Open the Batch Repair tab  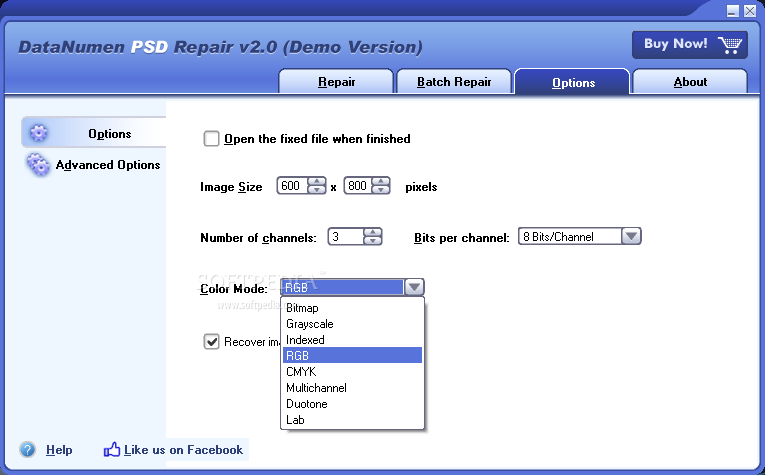coord(454,81)
